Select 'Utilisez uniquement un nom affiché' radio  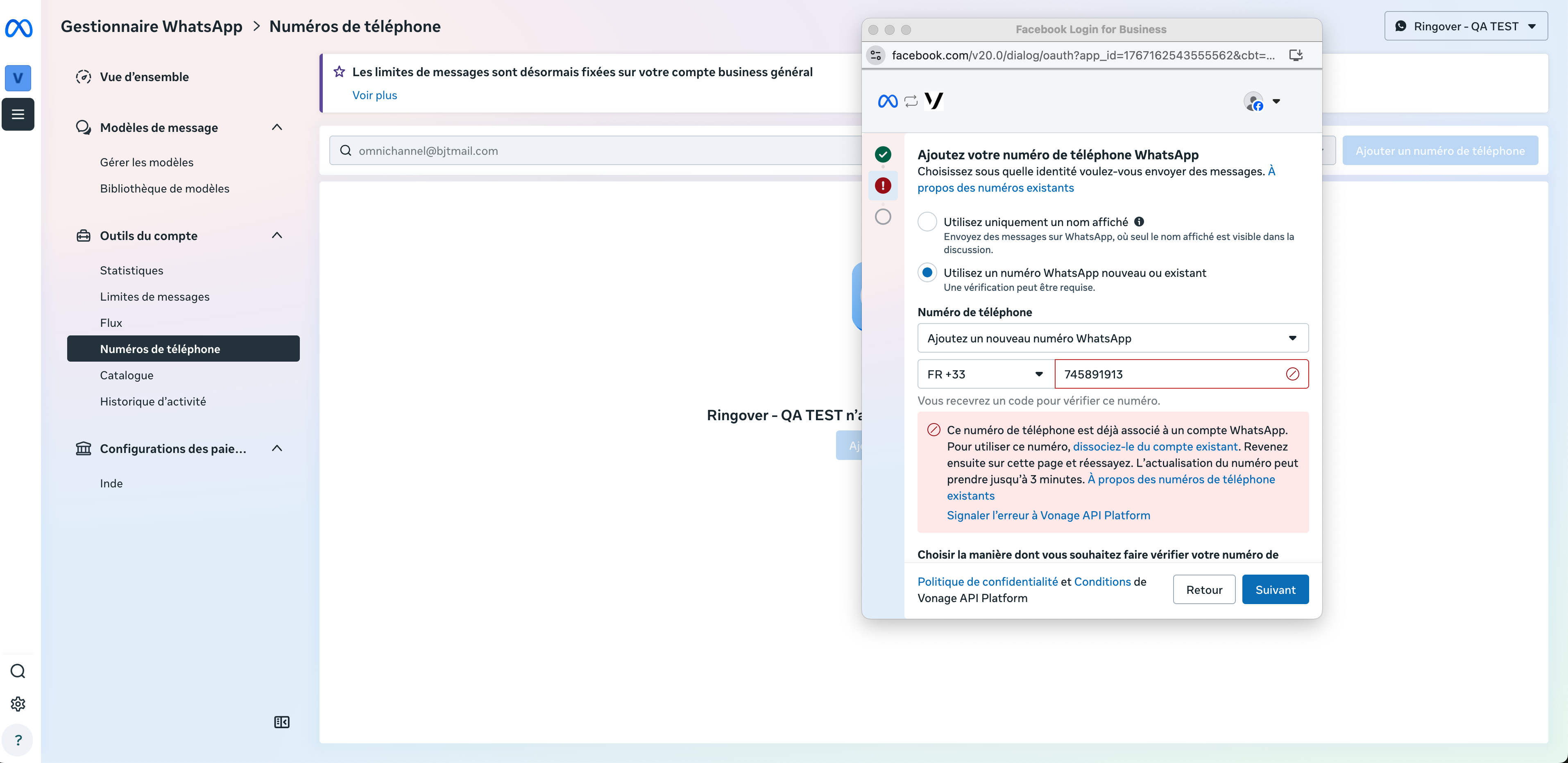pyautogui.click(x=927, y=222)
